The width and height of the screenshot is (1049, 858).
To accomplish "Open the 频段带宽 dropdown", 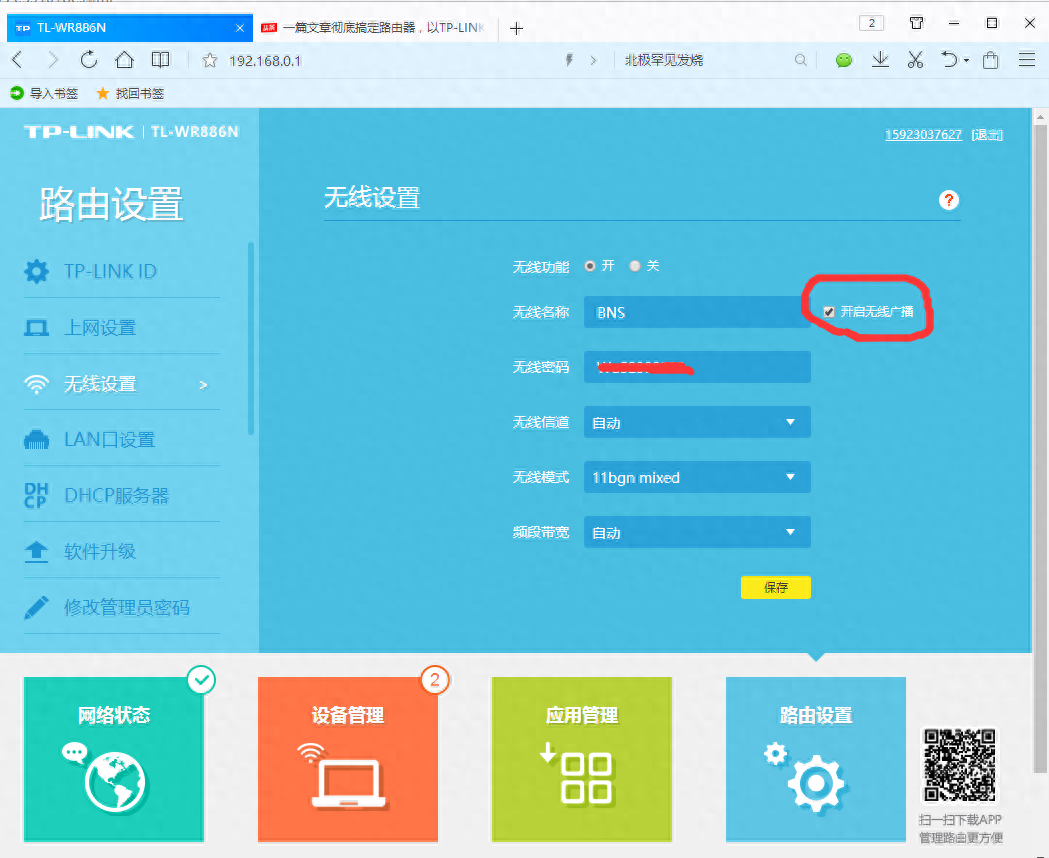I will point(697,532).
